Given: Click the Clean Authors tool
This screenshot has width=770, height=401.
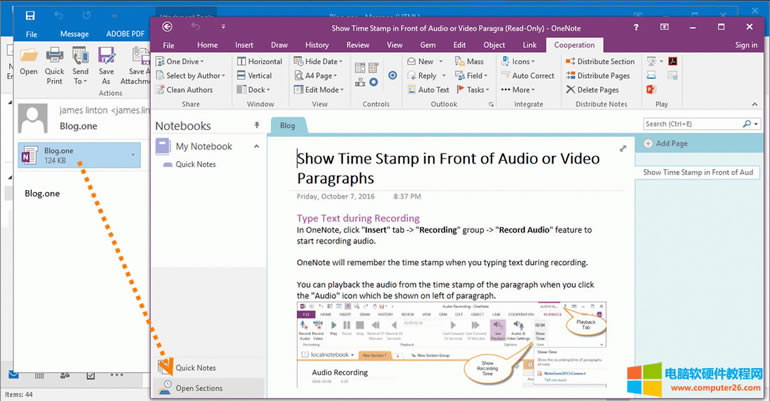Looking at the screenshot, I should [188, 90].
